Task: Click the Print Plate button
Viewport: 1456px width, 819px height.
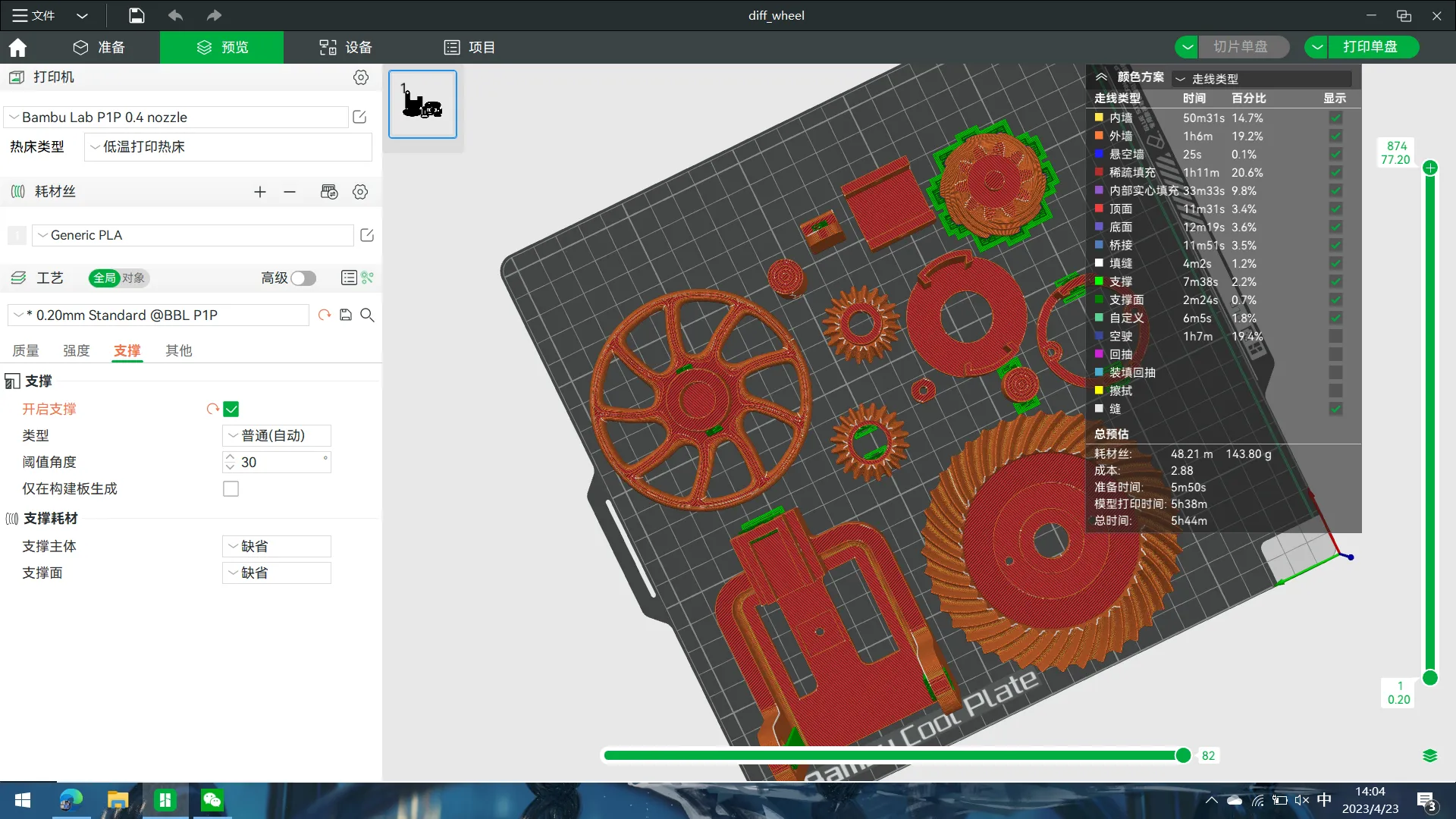Action: (x=1370, y=47)
